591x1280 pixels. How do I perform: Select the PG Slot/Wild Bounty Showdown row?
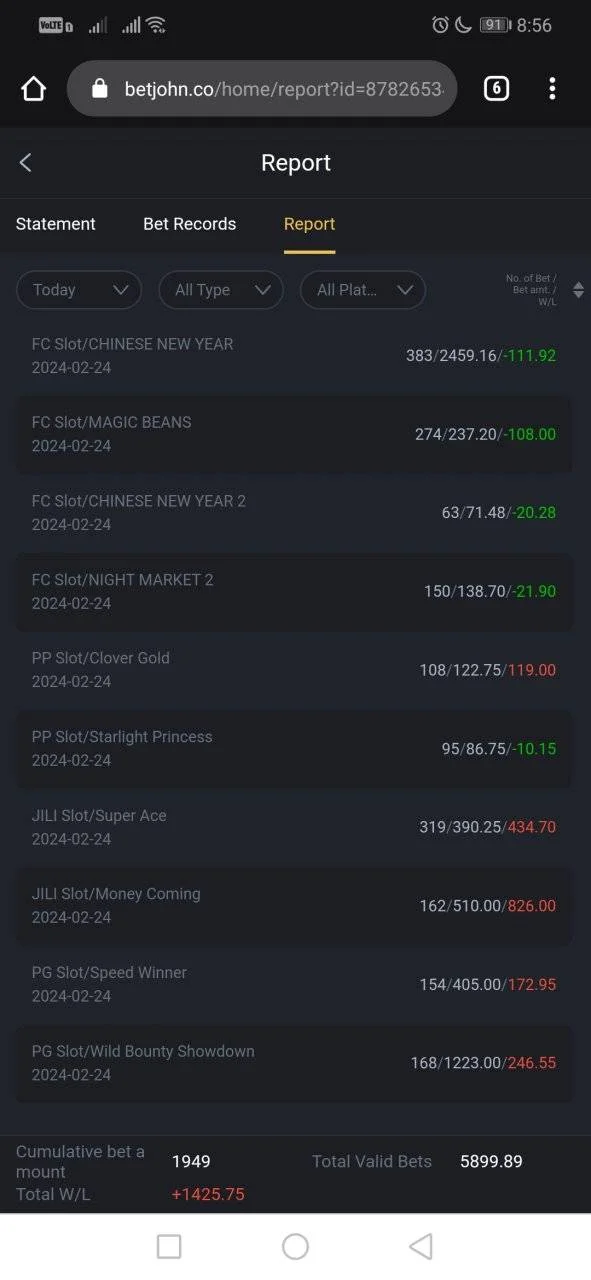click(294, 1063)
